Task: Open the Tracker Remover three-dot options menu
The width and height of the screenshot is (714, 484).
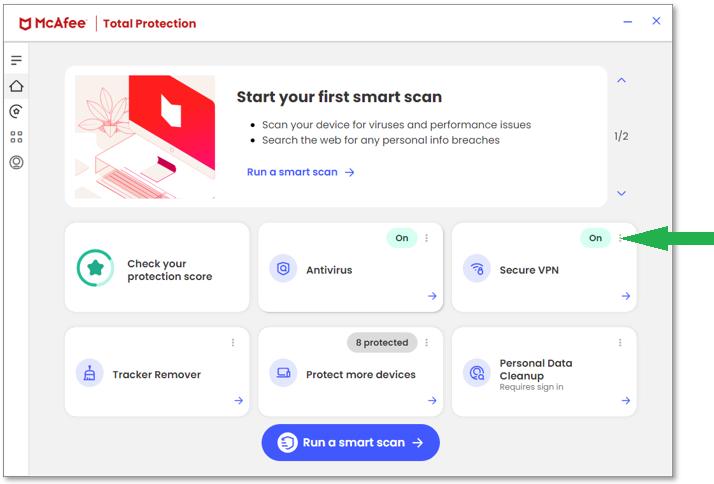Action: [233, 342]
